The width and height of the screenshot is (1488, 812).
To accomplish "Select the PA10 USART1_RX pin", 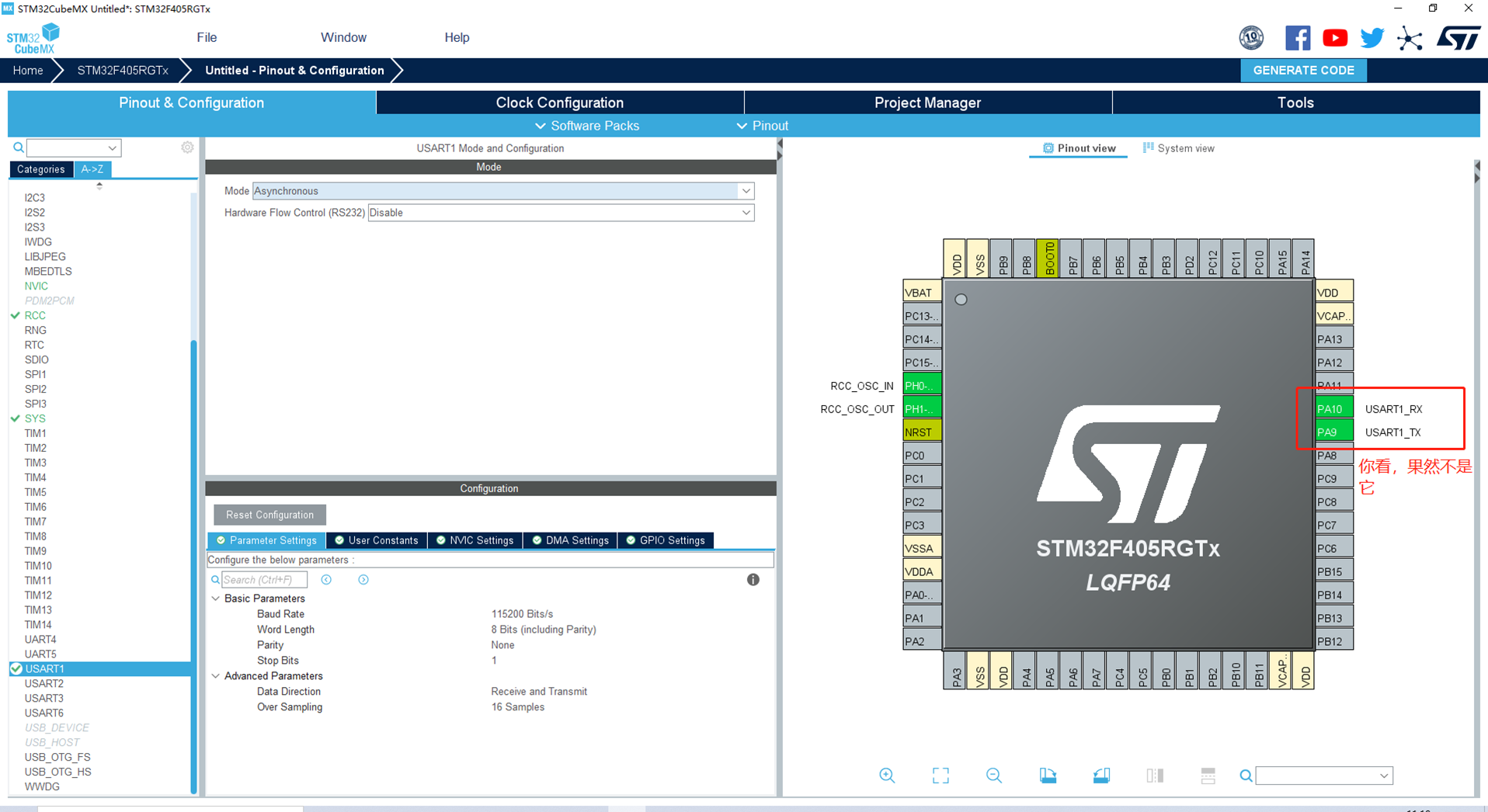I will pos(1333,408).
